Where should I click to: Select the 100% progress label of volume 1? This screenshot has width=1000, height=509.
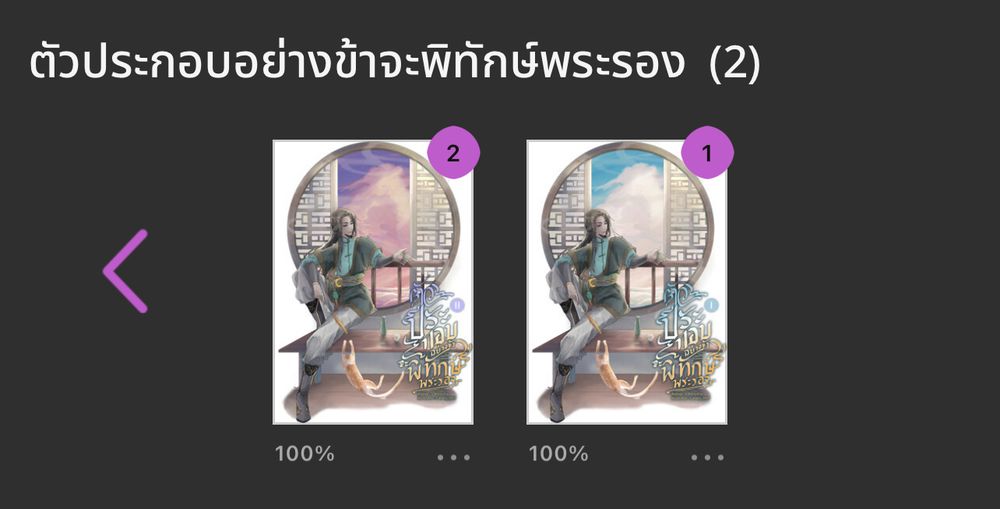pos(558,454)
